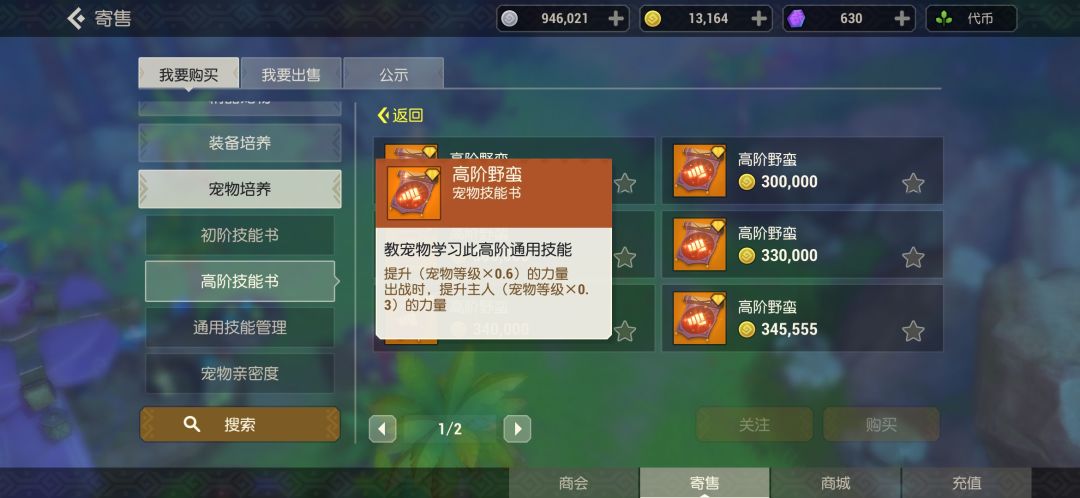Expand the 装备培养 category
The width and height of the screenshot is (1080, 498).
(240, 143)
